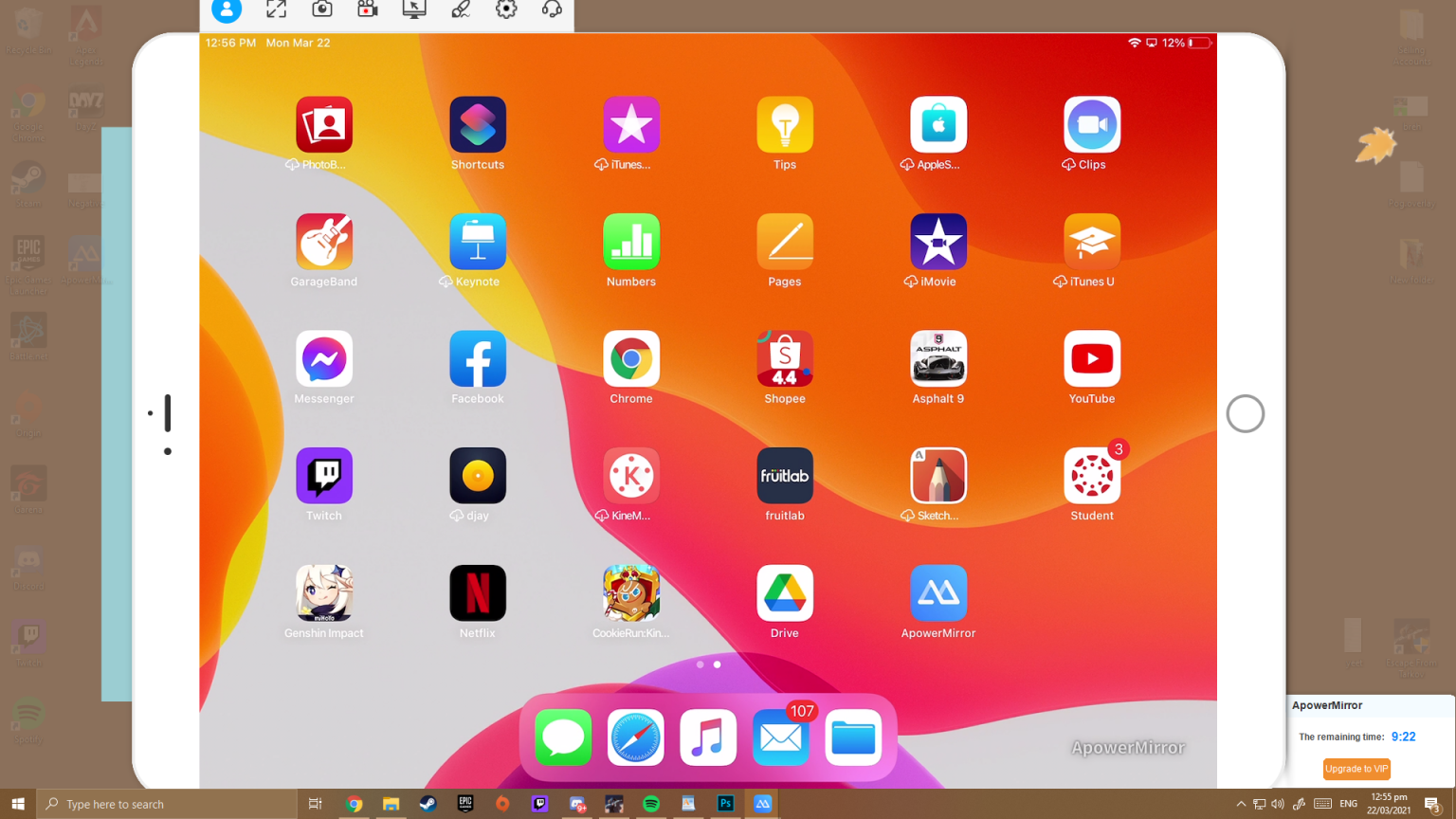Click the Upgrade to VIP button
This screenshot has height=819, width=1456.
[x=1356, y=769]
